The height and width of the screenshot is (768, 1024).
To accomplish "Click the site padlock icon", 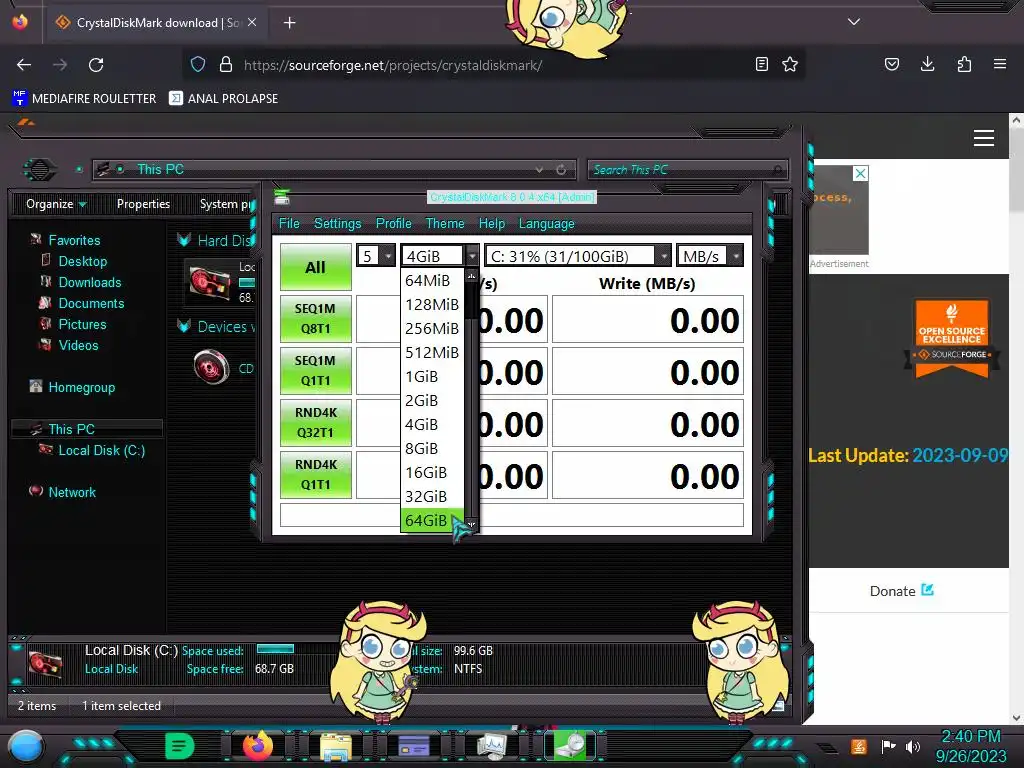I will (226, 64).
